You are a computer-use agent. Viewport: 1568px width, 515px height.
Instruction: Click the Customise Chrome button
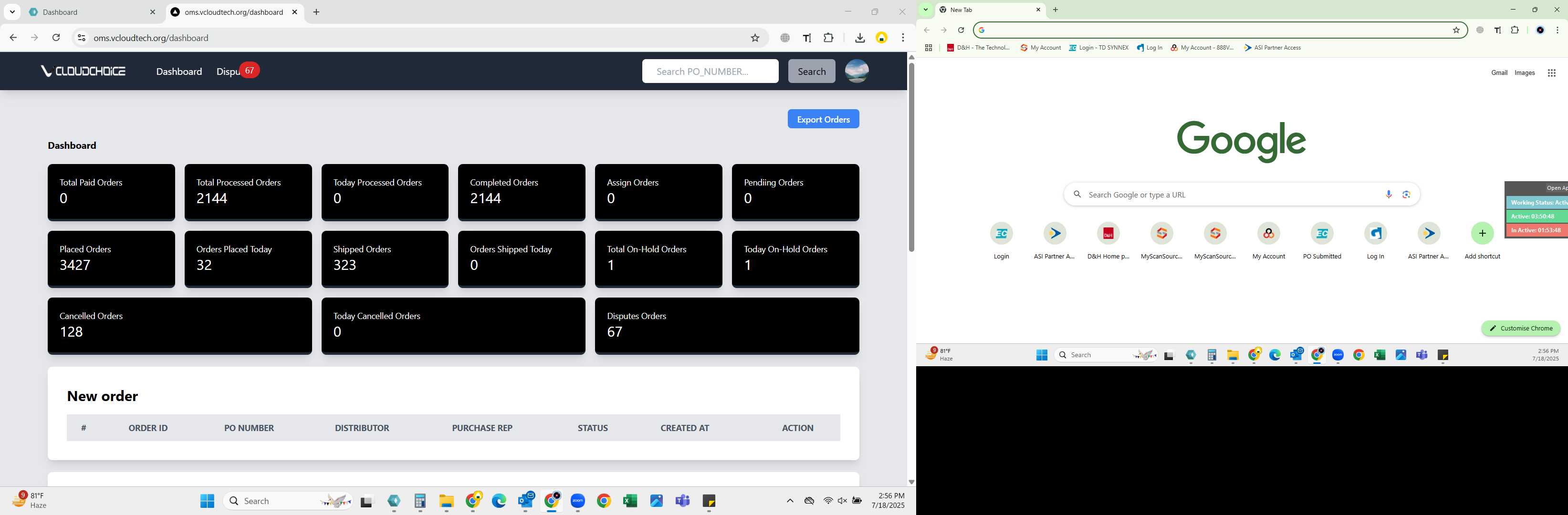1521,329
